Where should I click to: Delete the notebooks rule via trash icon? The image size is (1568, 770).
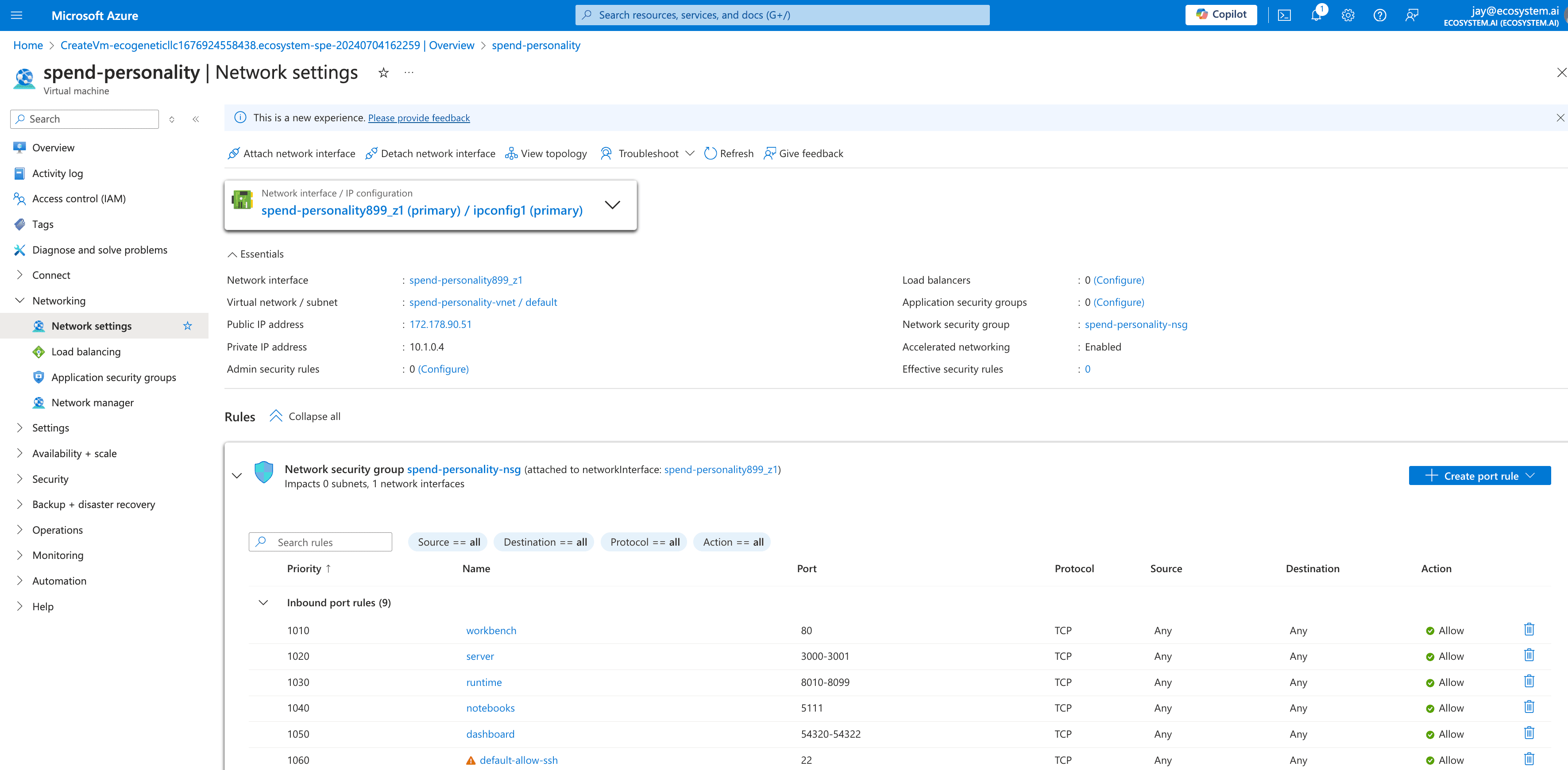[1529, 707]
